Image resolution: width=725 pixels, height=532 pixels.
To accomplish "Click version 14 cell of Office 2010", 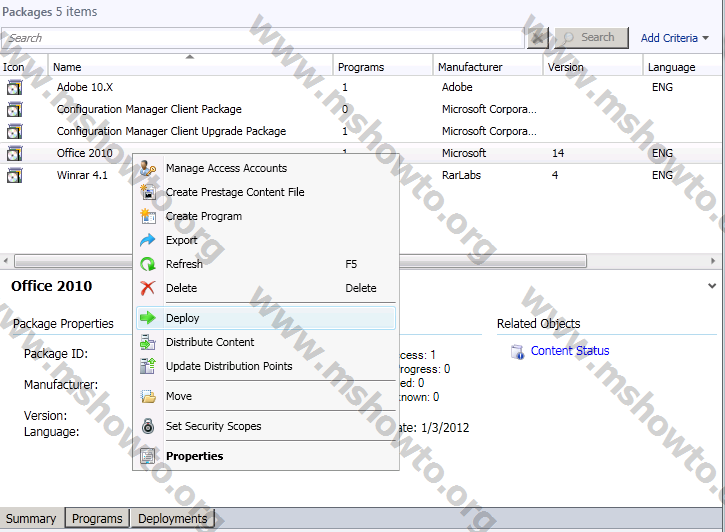I will pos(558,153).
